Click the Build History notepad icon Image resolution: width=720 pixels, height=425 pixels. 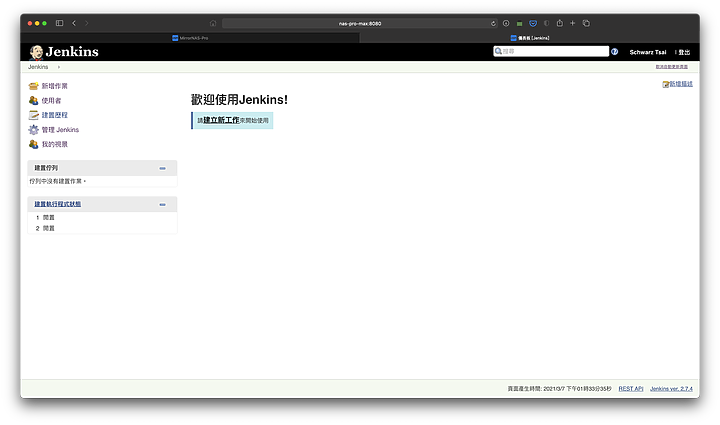(x=34, y=115)
